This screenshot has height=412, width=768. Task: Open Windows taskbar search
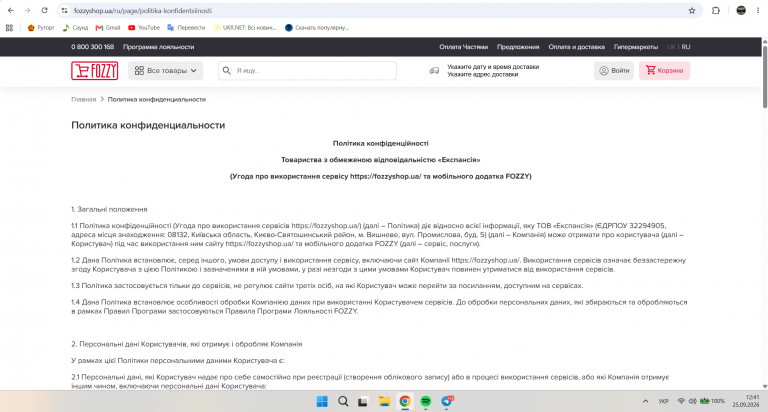coord(343,401)
